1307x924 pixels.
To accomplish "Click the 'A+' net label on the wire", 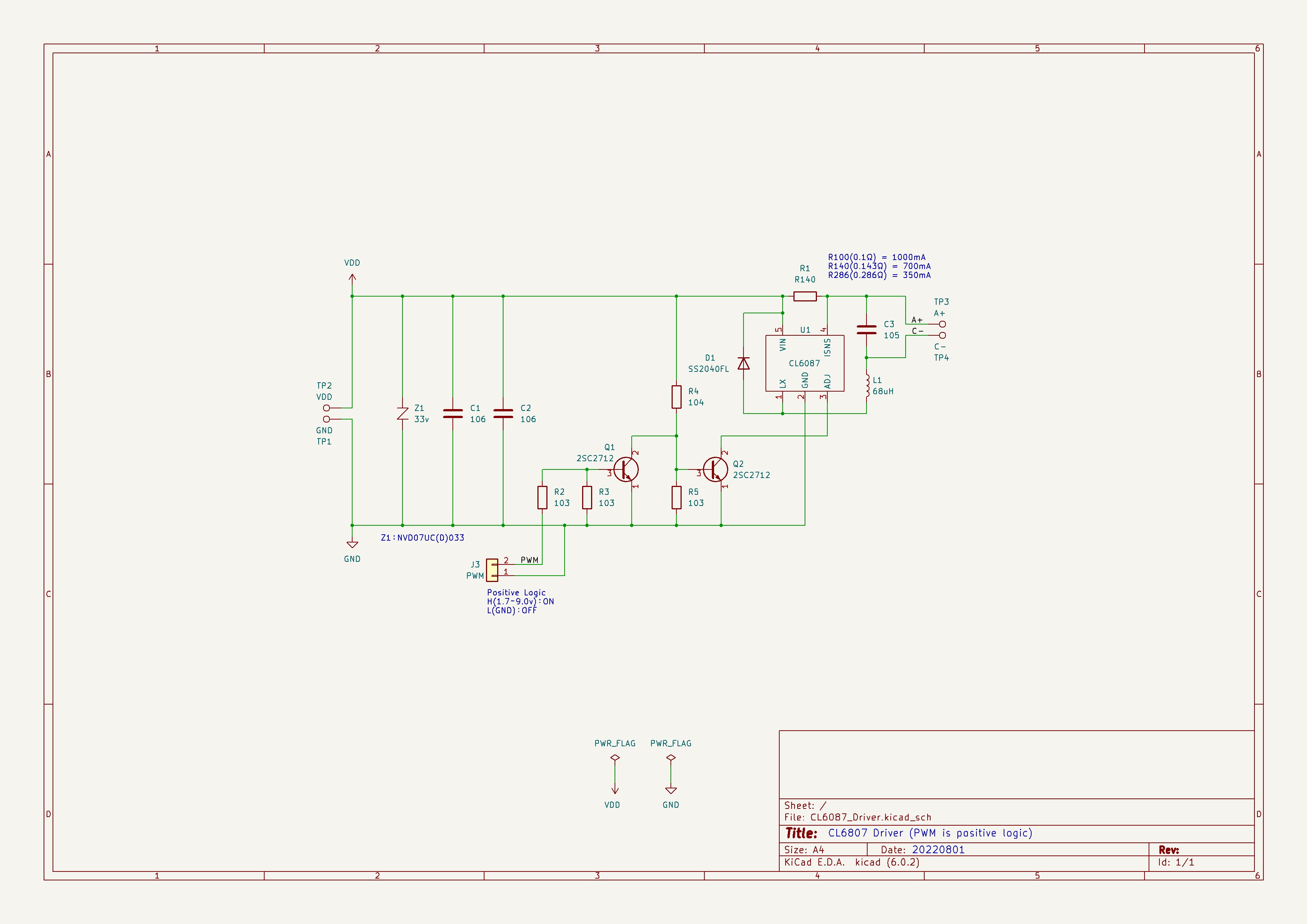I will 917,320.
